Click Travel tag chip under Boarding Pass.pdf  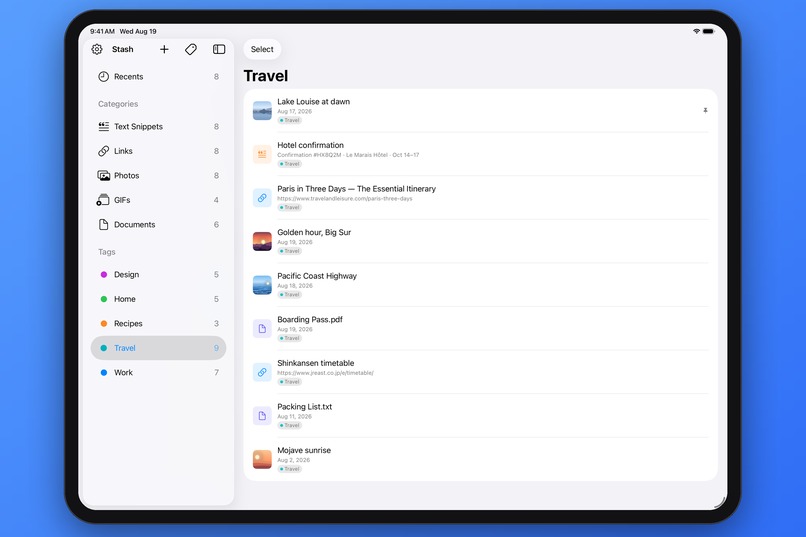290,338
